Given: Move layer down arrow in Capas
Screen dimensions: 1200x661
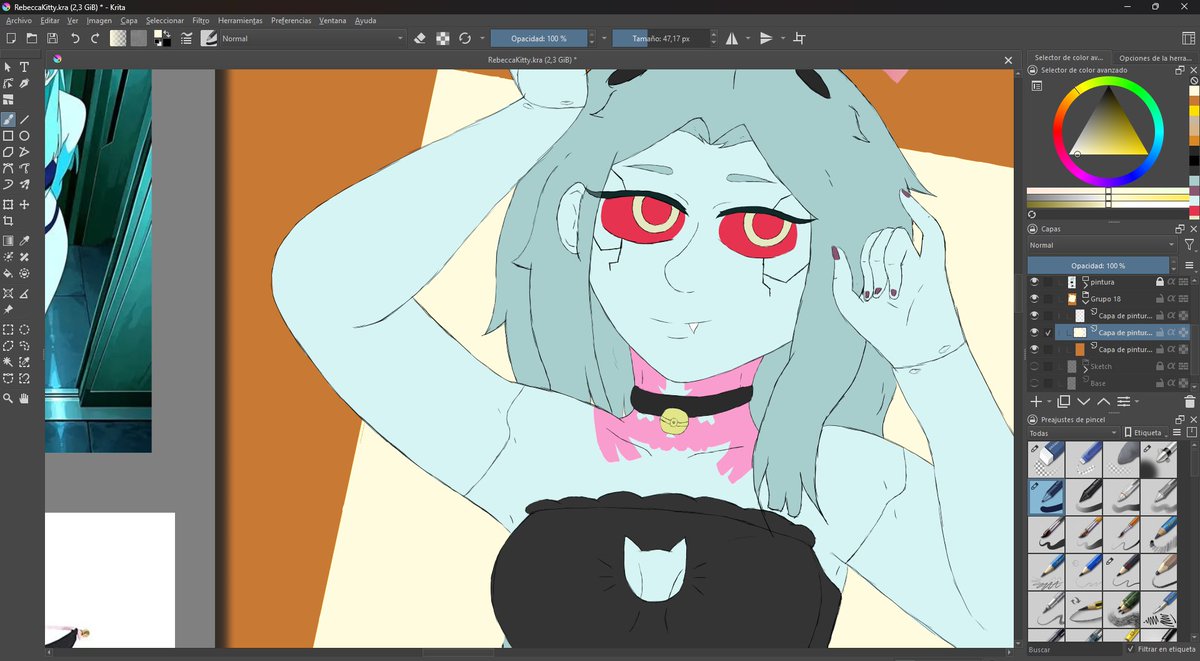Looking at the screenshot, I should pos(1083,401).
